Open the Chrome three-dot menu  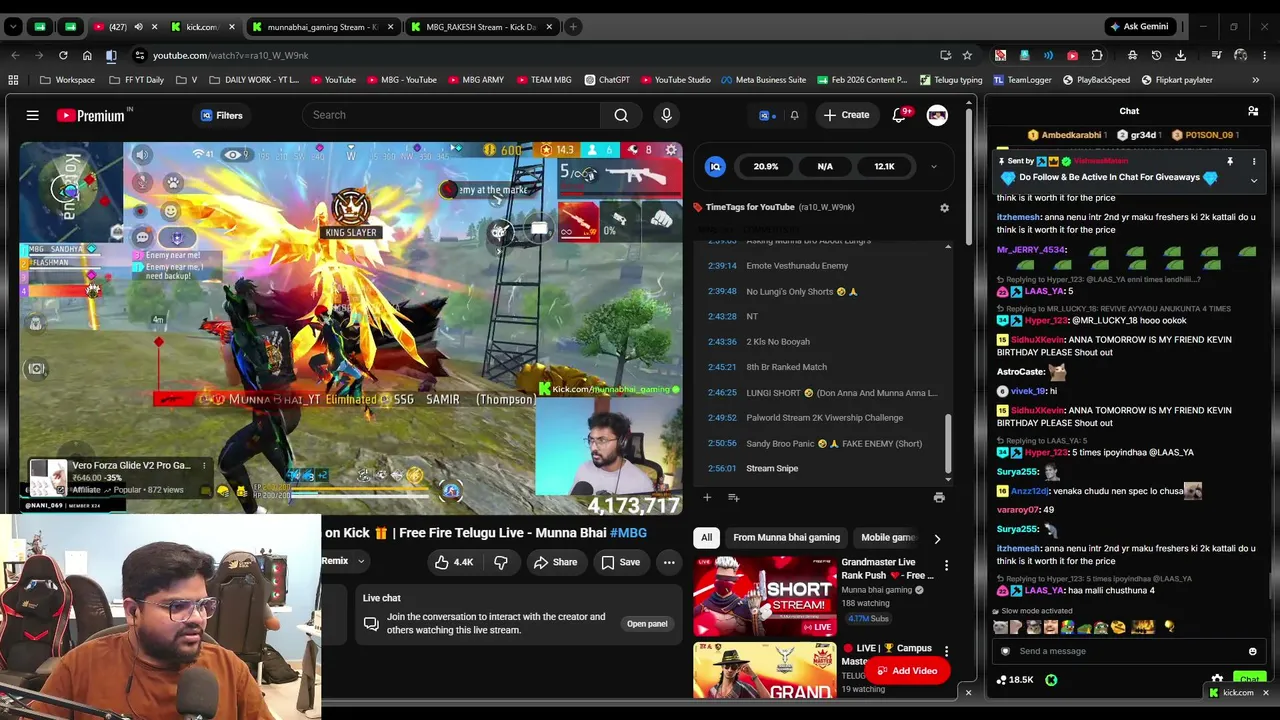click(x=1265, y=56)
